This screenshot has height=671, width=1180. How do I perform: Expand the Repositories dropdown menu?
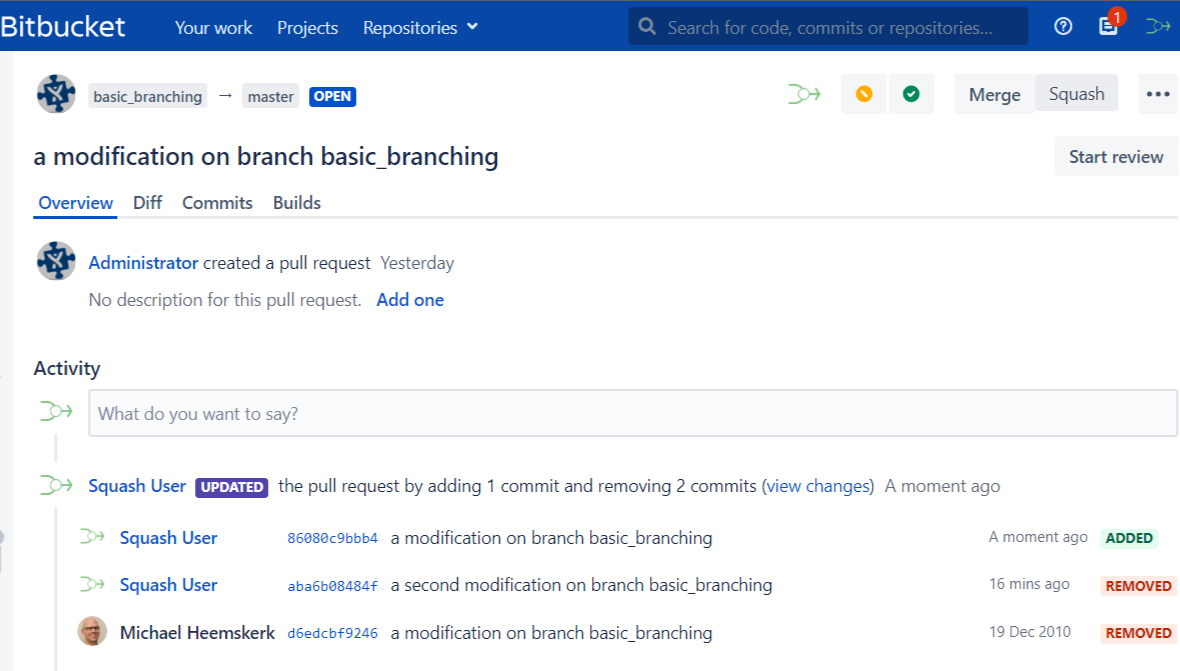click(x=420, y=28)
